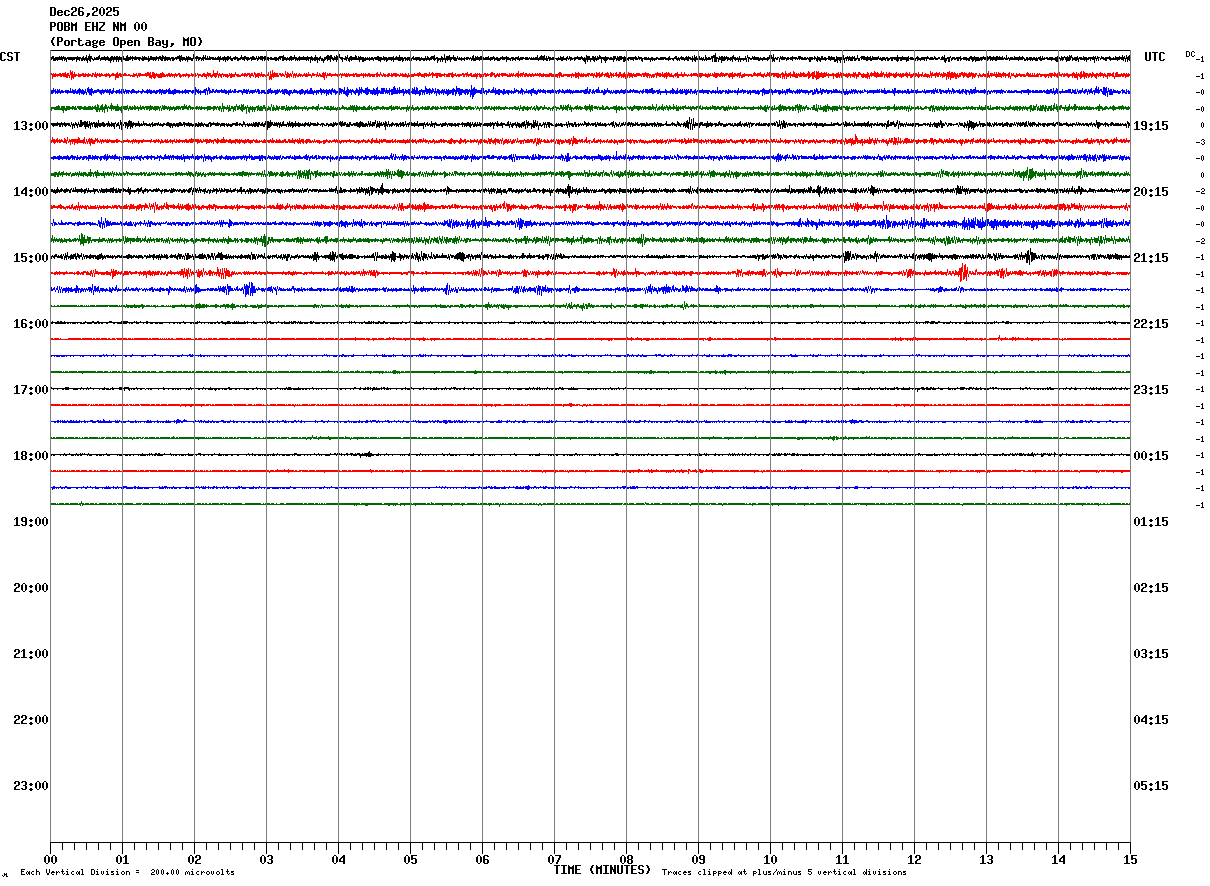Select minute 12 on the time axis

click(x=914, y=860)
